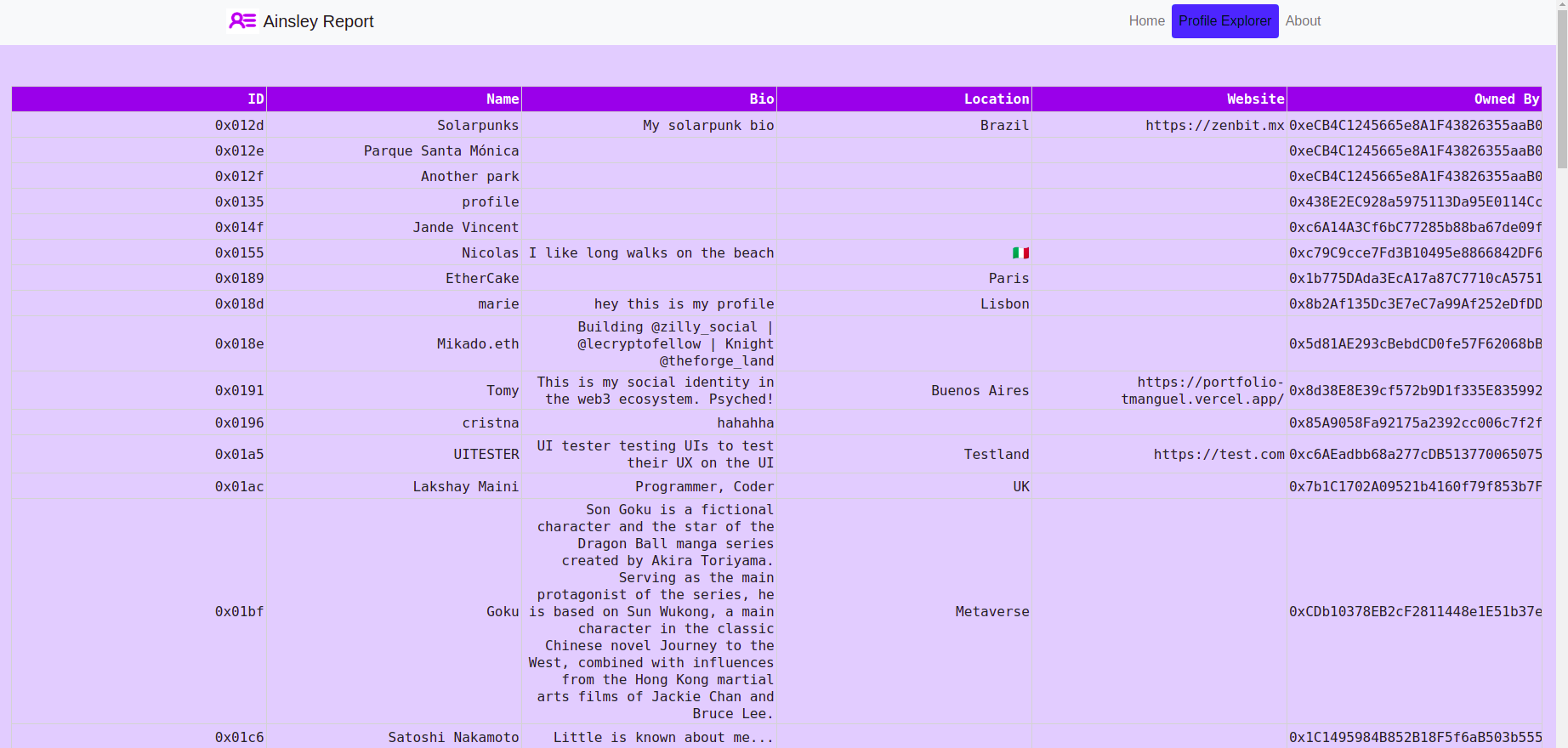The height and width of the screenshot is (748, 1568).
Task: Click the name Mikado.eth
Action: pos(478,344)
